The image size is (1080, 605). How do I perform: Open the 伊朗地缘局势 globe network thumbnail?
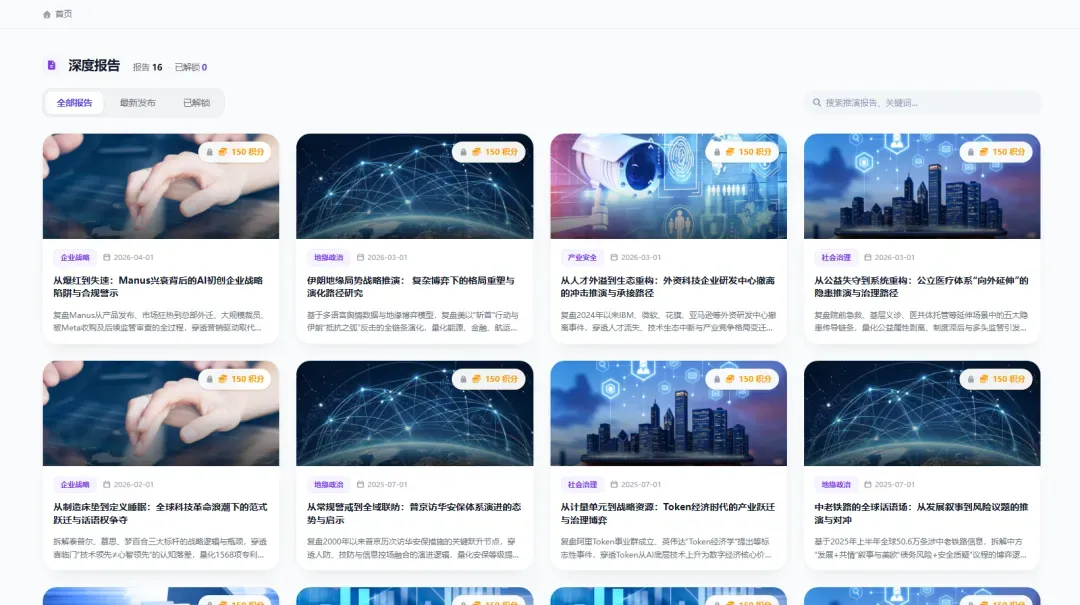pos(415,186)
